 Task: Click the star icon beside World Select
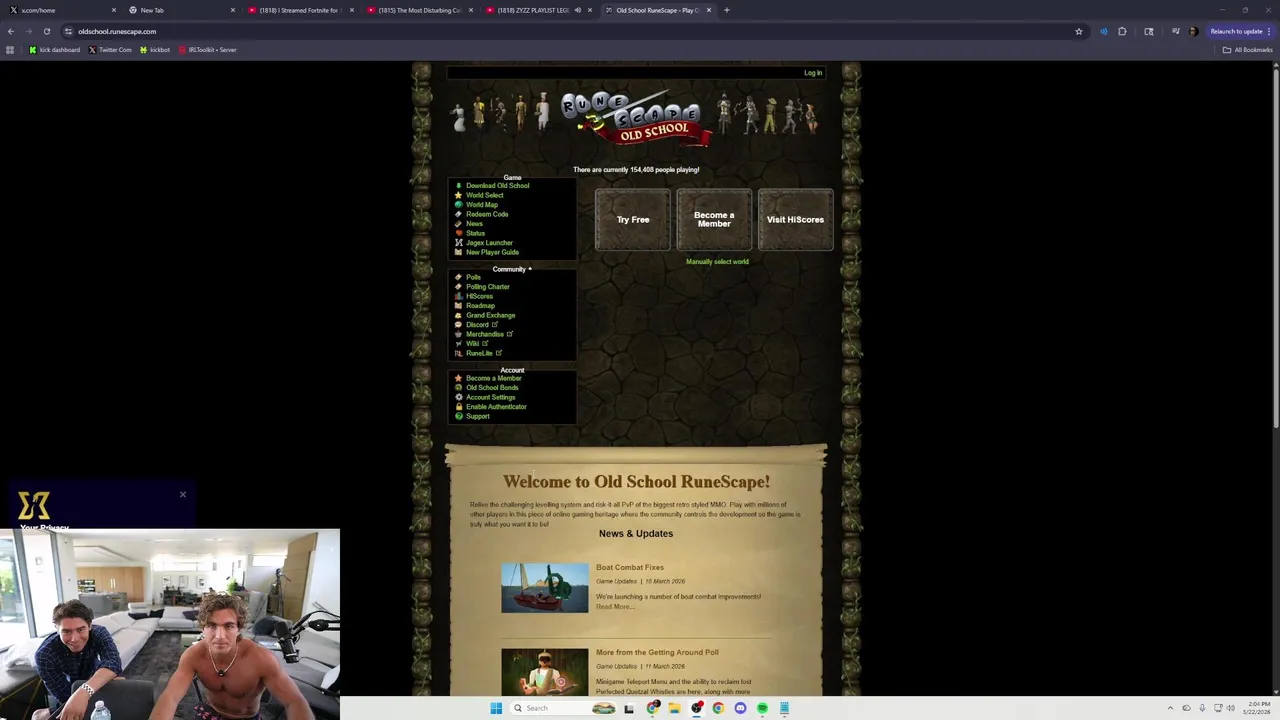[458, 195]
